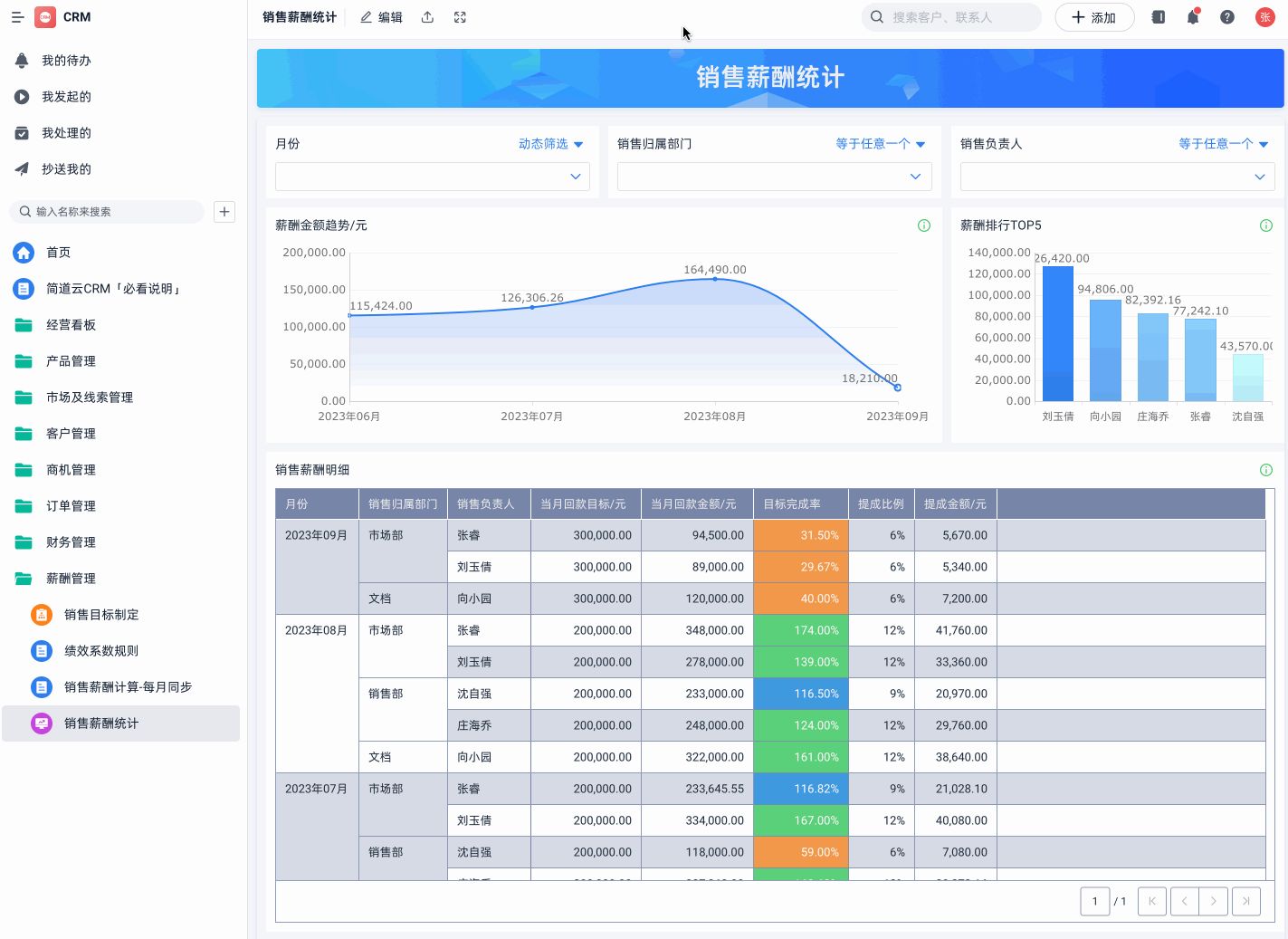Image resolution: width=1288 pixels, height=939 pixels.
Task: Expand the 客户管理 folder
Action: 71,434
